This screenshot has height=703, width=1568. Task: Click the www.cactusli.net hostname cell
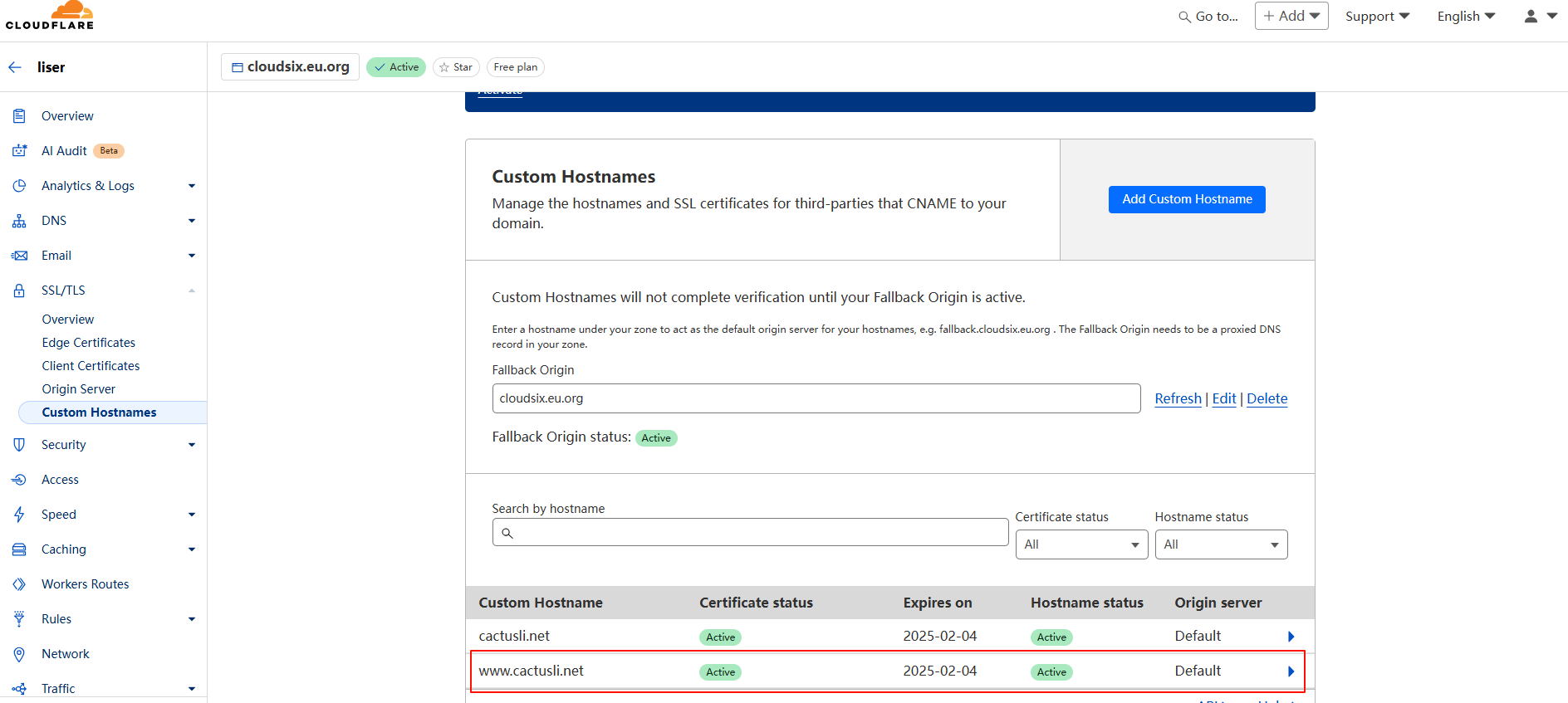(x=532, y=671)
